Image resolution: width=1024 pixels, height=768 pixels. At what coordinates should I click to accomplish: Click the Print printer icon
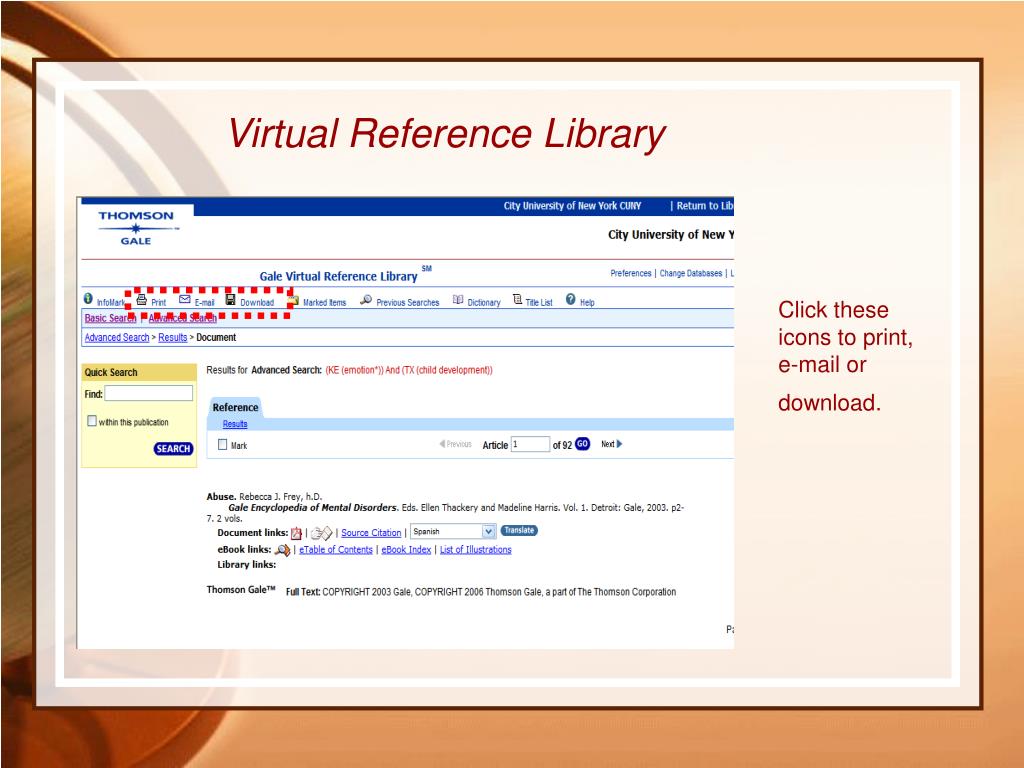tap(142, 300)
